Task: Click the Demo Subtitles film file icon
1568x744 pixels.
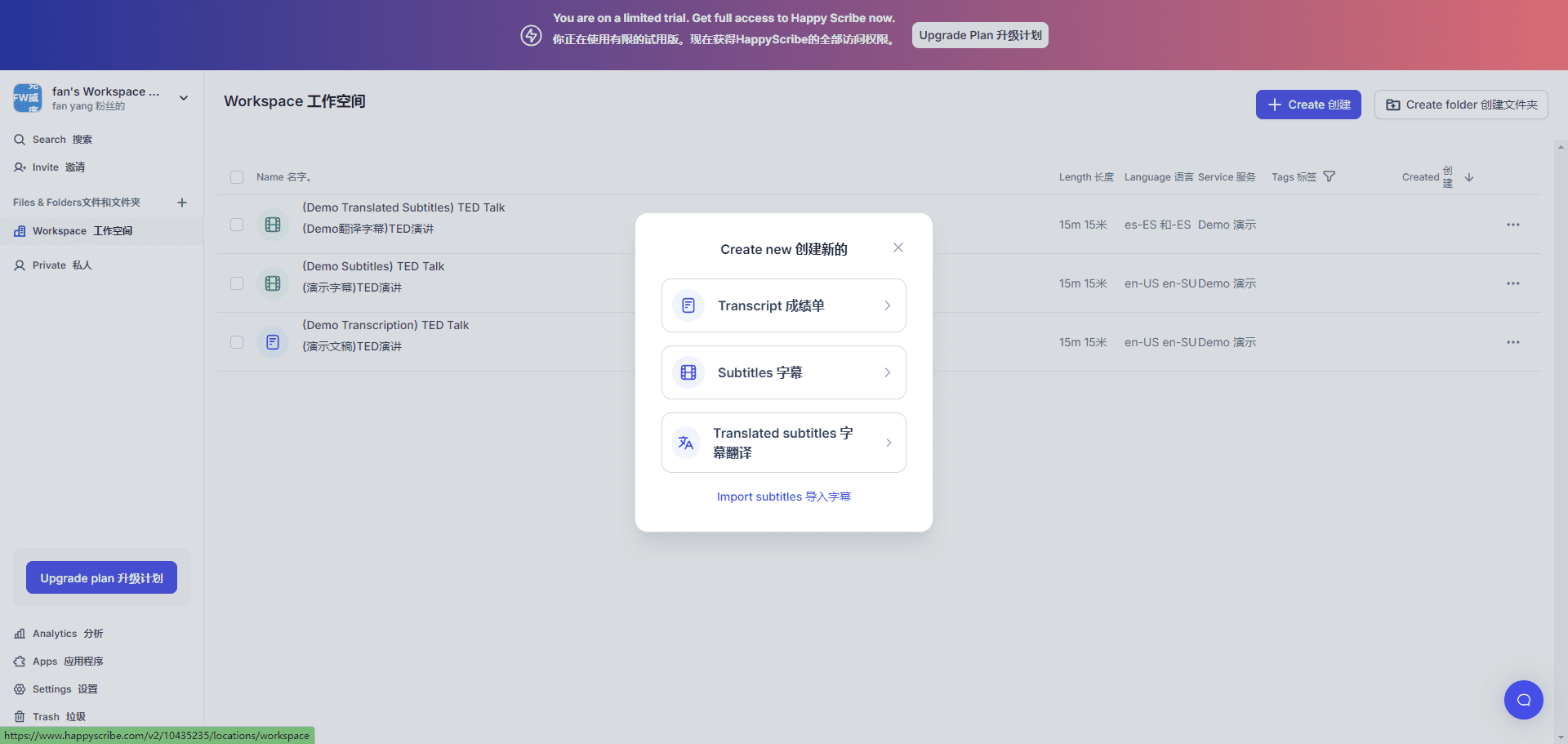Action: point(273,283)
